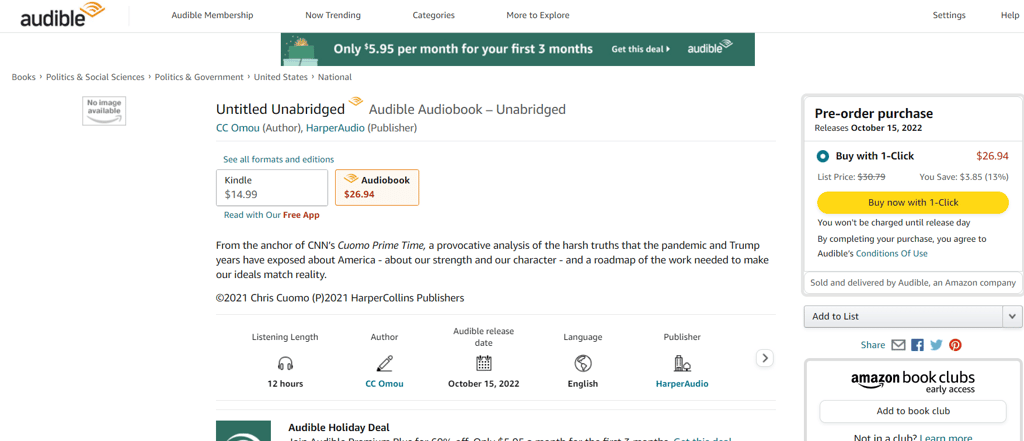Open Learn more book club link
1024x441 pixels.
point(945,438)
